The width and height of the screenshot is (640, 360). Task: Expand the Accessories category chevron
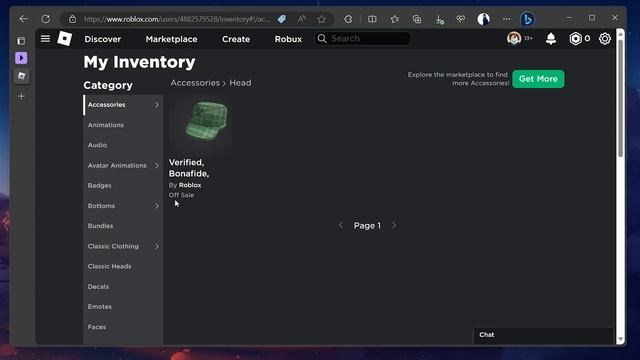point(157,105)
